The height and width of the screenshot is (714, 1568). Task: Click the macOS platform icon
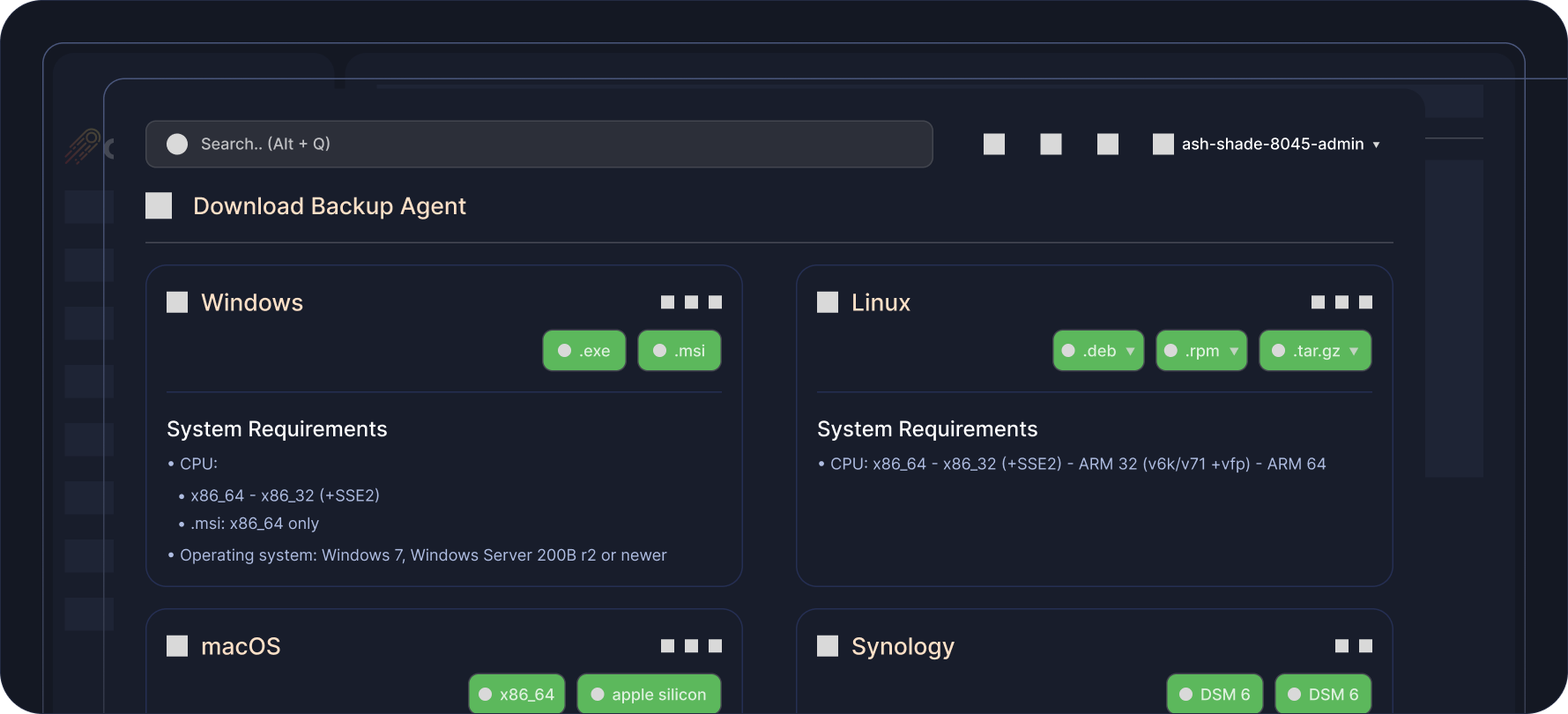(177, 646)
